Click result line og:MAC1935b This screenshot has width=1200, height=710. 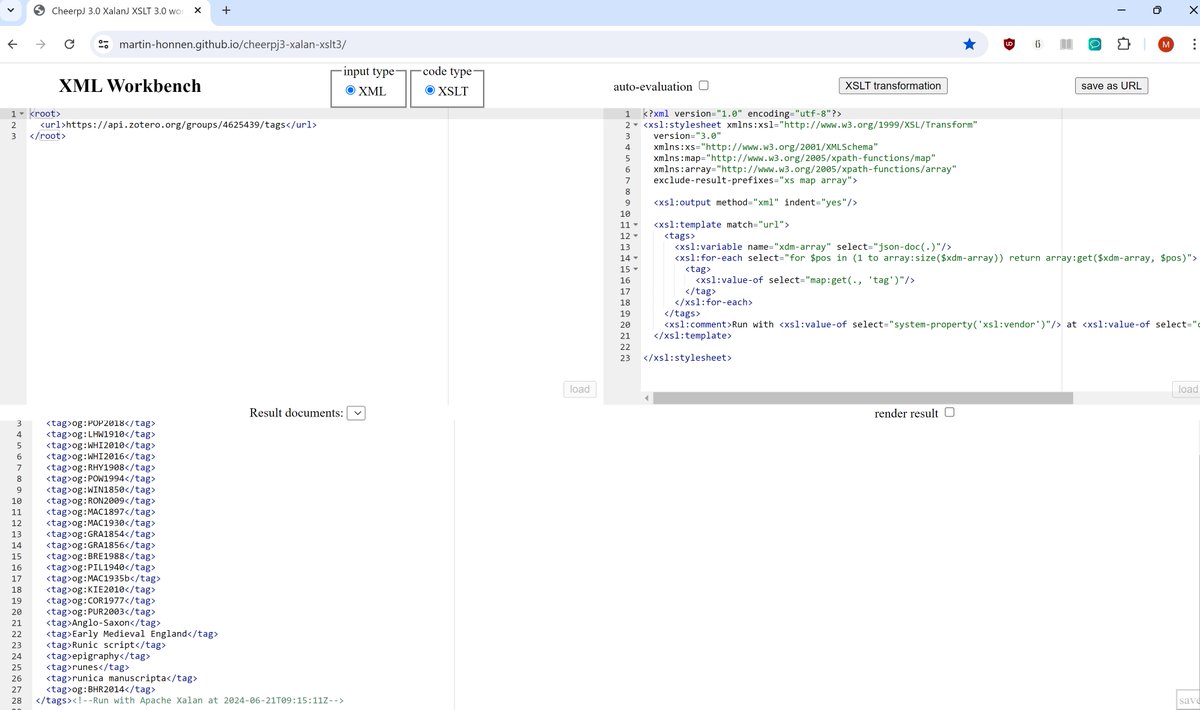coord(103,578)
